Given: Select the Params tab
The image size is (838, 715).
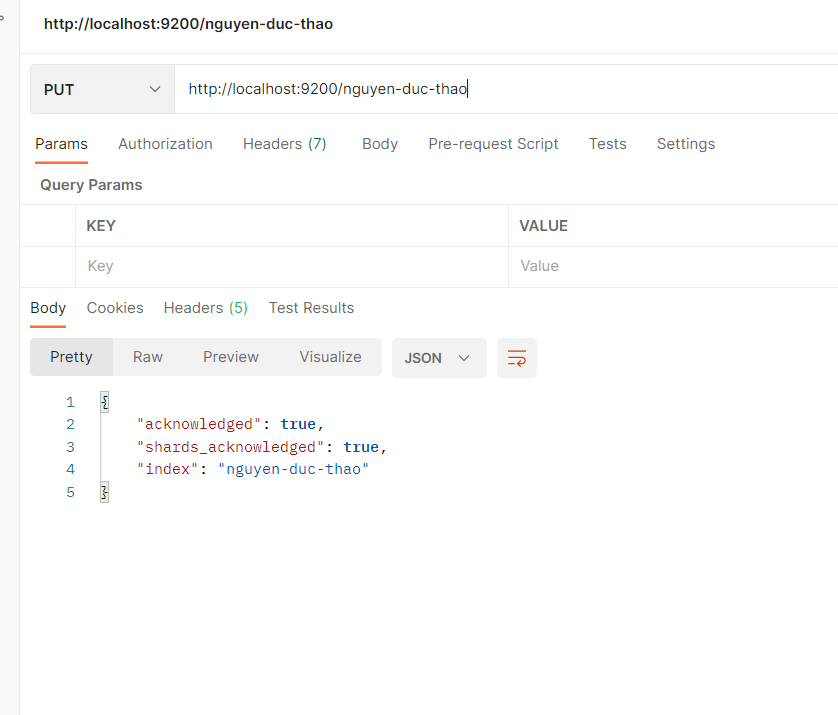Looking at the screenshot, I should pyautogui.click(x=61, y=144).
